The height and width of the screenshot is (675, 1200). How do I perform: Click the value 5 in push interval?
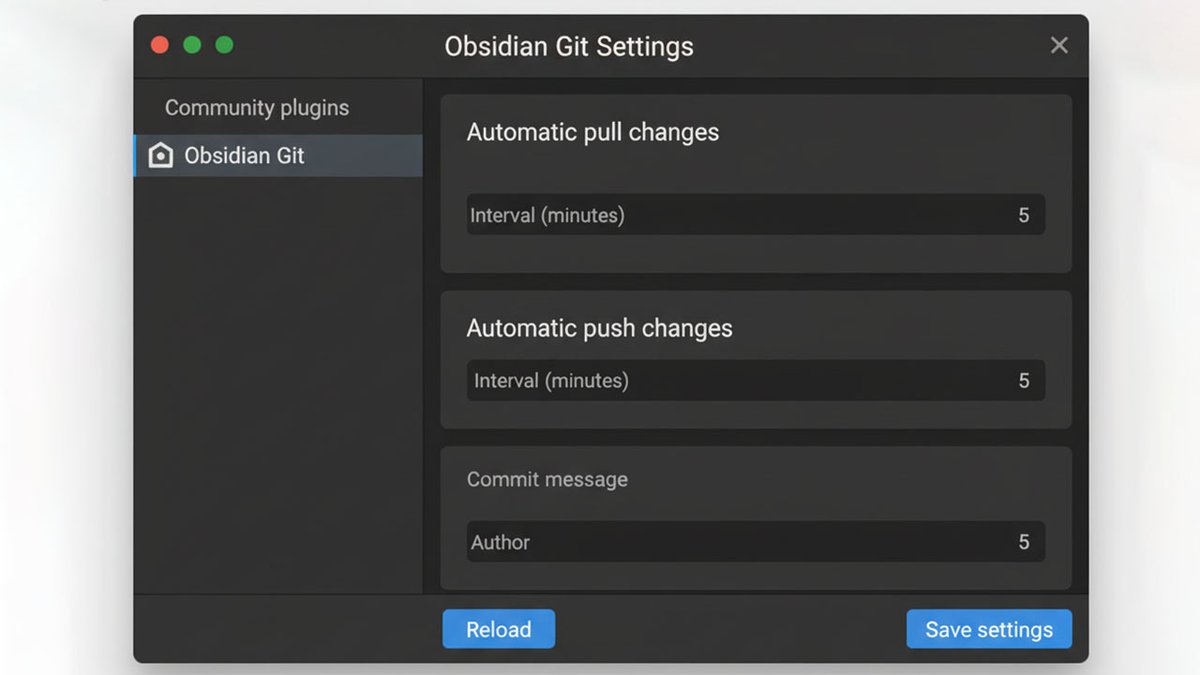point(1023,381)
